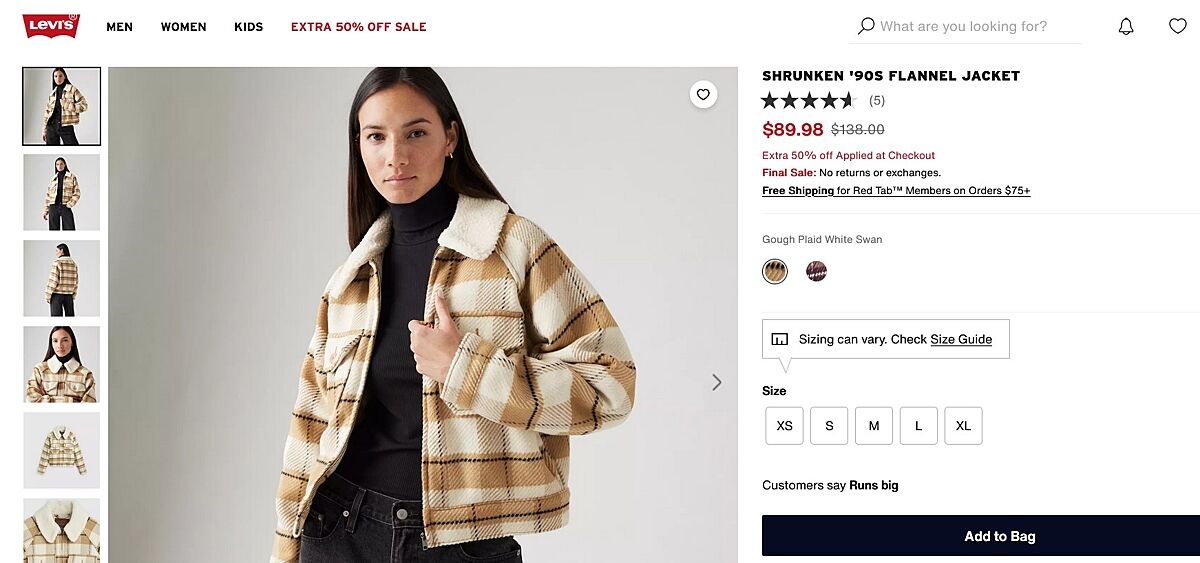1200x563 pixels.
Task: Click the search magnifier icon
Action: (x=866, y=26)
